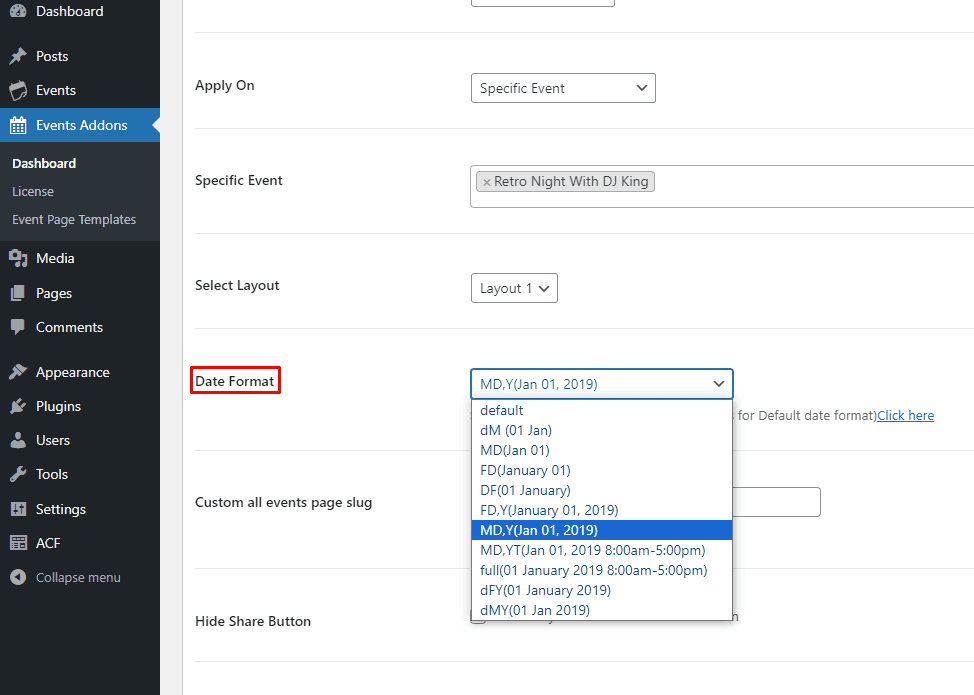Choose the dM (01 Jan) date format
974x695 pixels.
(516, 430)
